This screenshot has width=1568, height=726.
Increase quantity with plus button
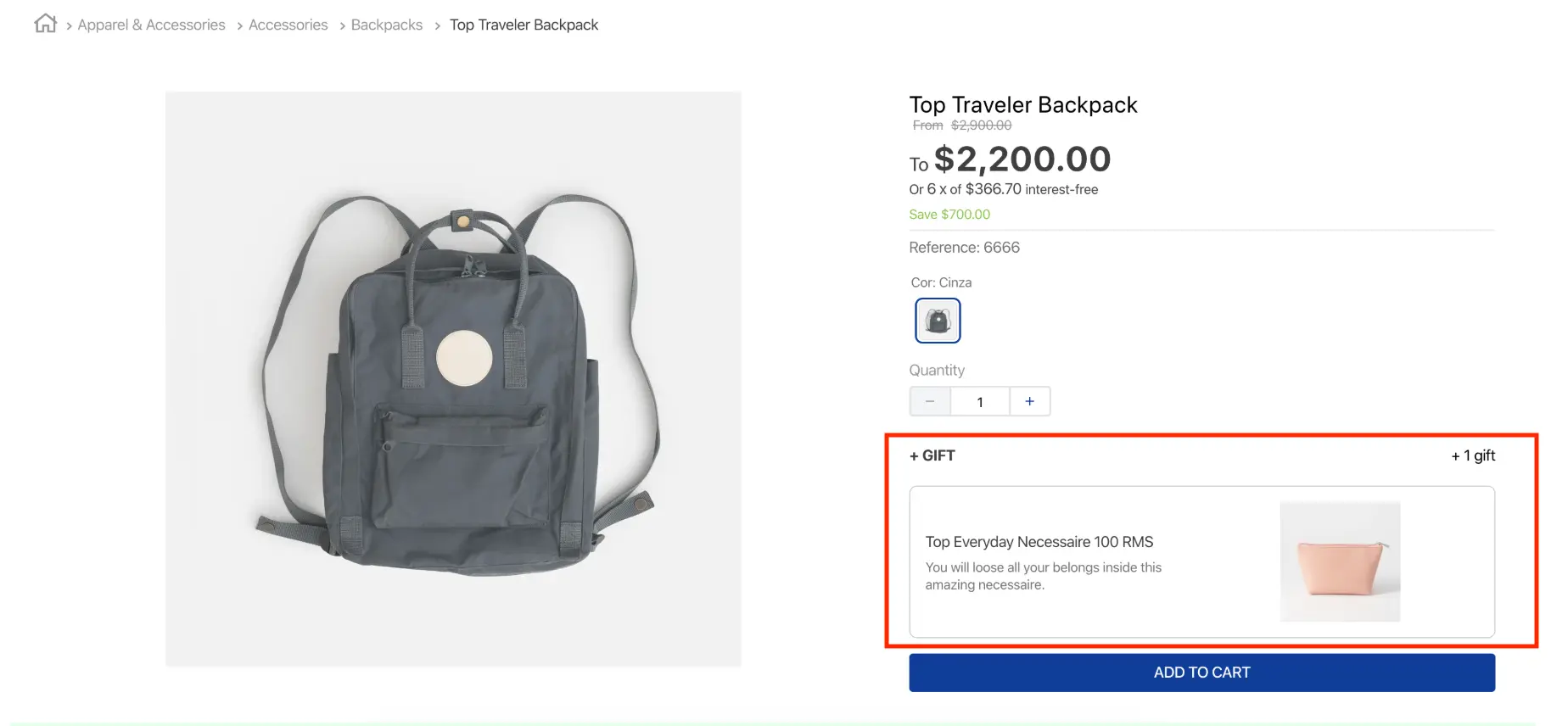1029,401
